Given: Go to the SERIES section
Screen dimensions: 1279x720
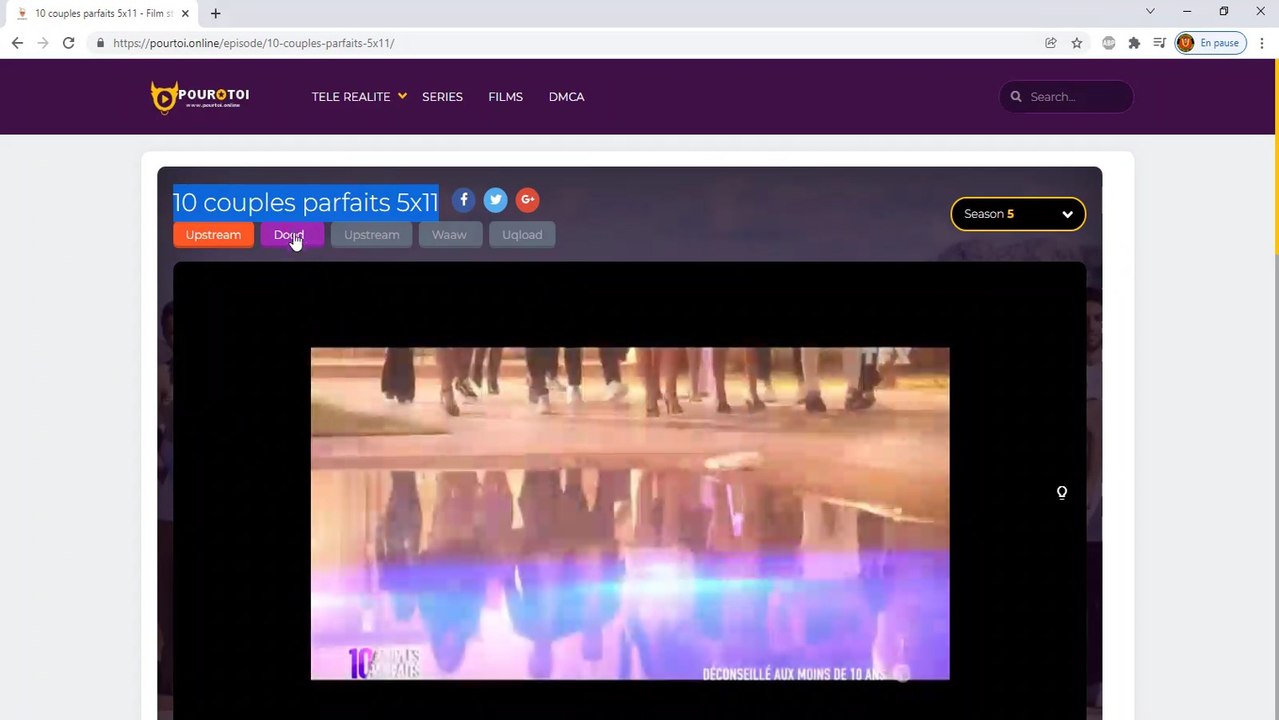Looking at the screenshot, I should [x=442, y=97].
